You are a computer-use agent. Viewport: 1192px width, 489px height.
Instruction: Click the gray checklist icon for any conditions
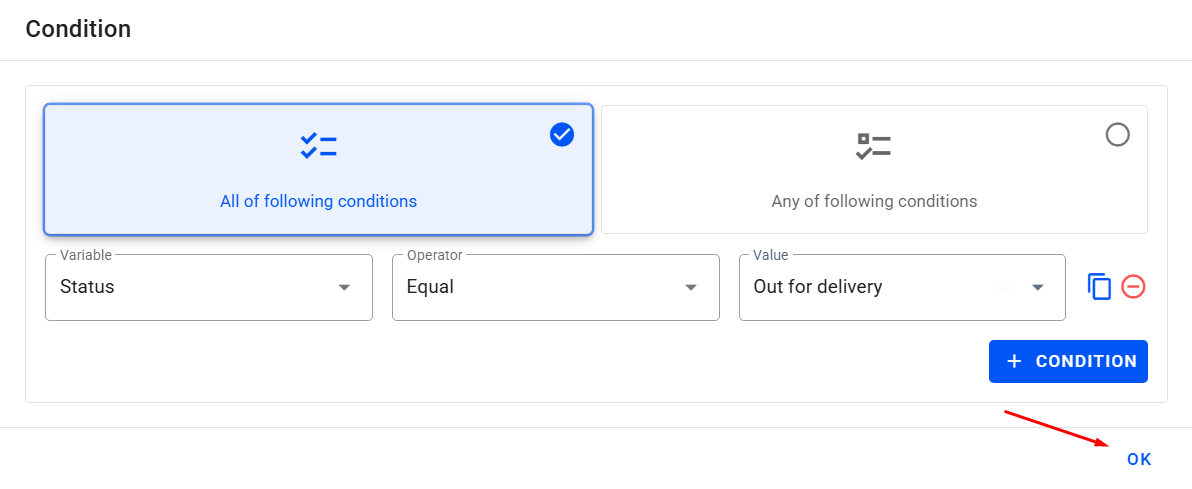pos(873,146)
